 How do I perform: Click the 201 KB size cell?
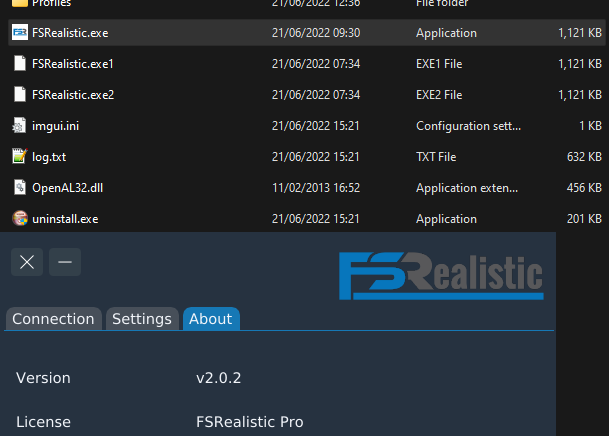point(584,219)
